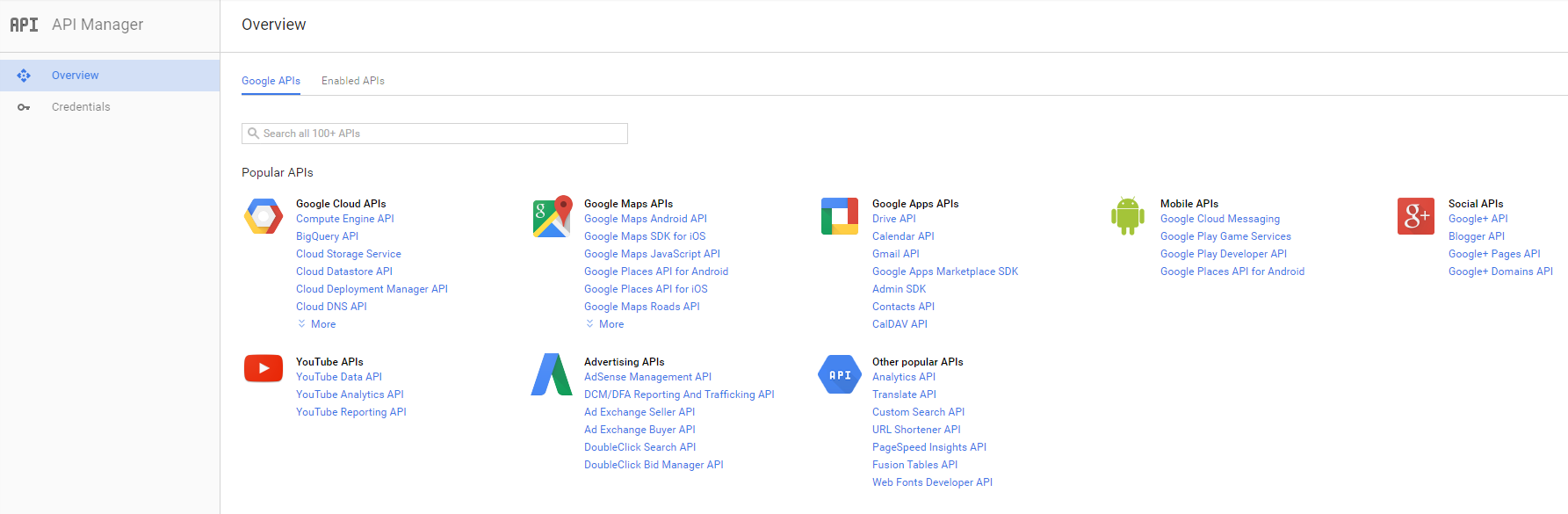Open Compute Engine API link
The width and height of the screenshot is (1568, 514).
point(345,219)
